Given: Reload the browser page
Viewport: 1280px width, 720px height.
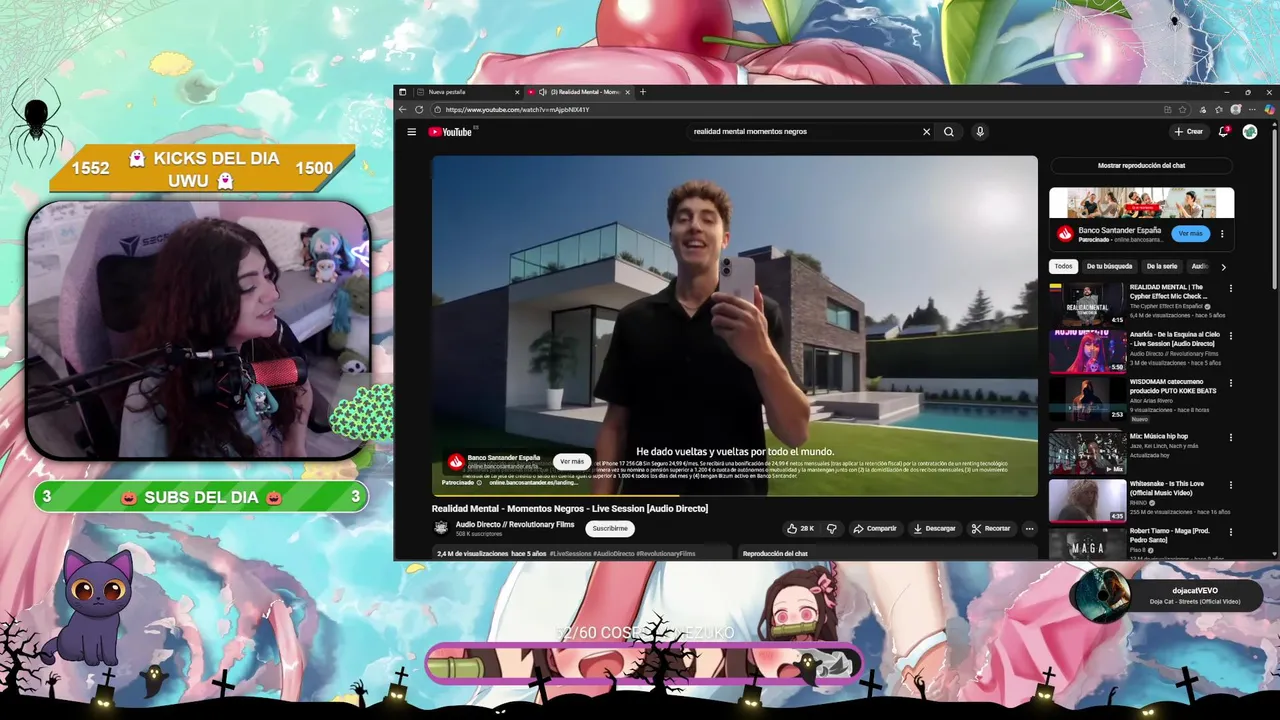Looking at the screenshot, I should pos(419,110).
